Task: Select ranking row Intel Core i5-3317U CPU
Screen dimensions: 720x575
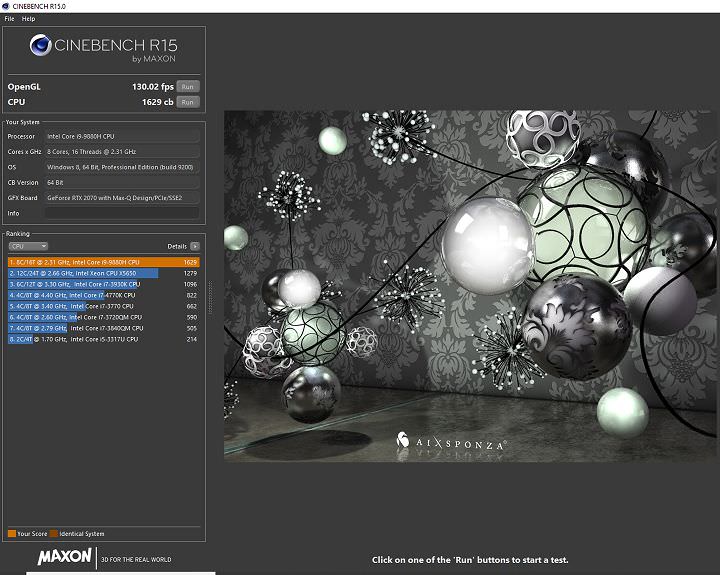Action: 104,339
